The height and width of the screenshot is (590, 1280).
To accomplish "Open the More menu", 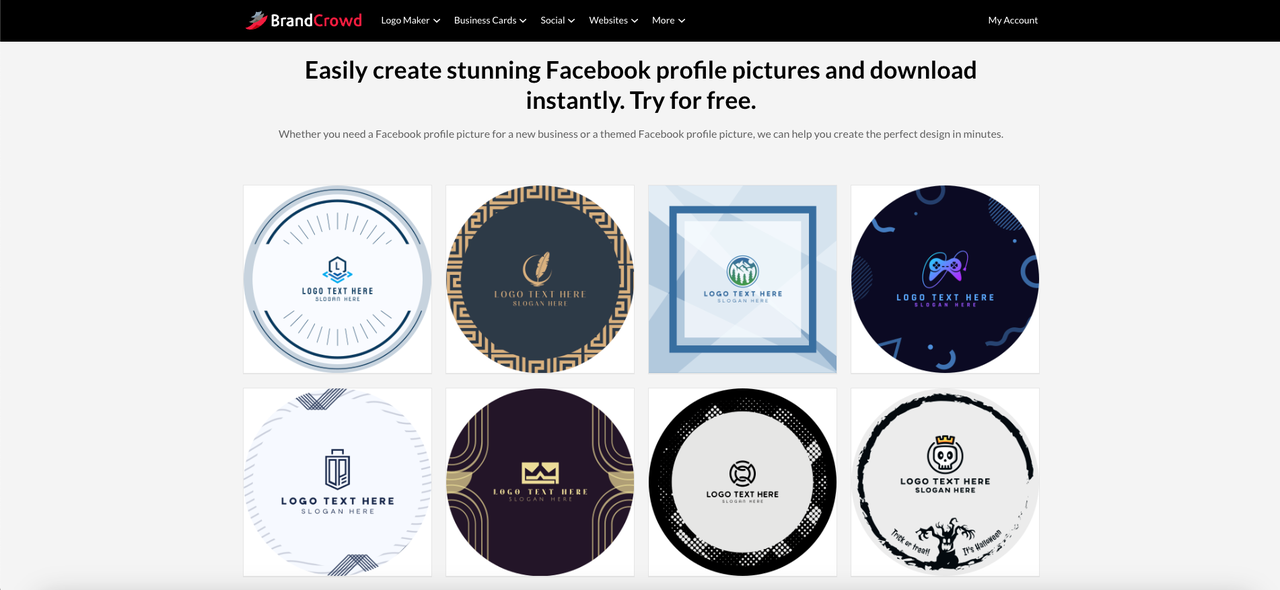I will coord(668,20).
